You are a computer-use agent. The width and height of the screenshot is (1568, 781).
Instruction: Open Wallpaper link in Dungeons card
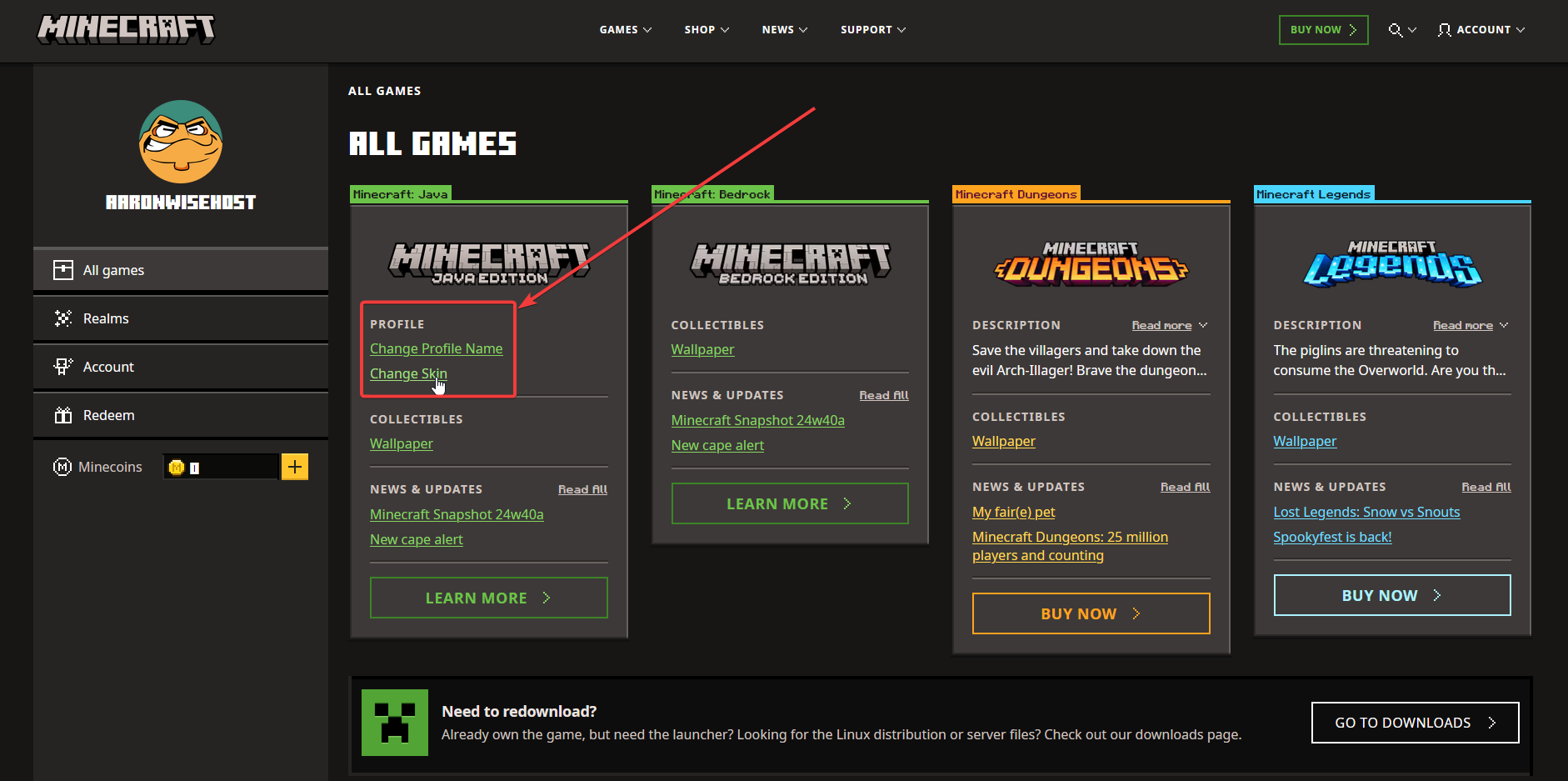[x=1004, y=441]
